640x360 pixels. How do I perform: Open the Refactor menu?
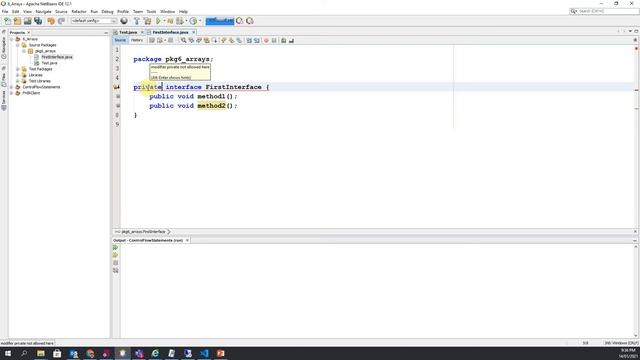79,11
